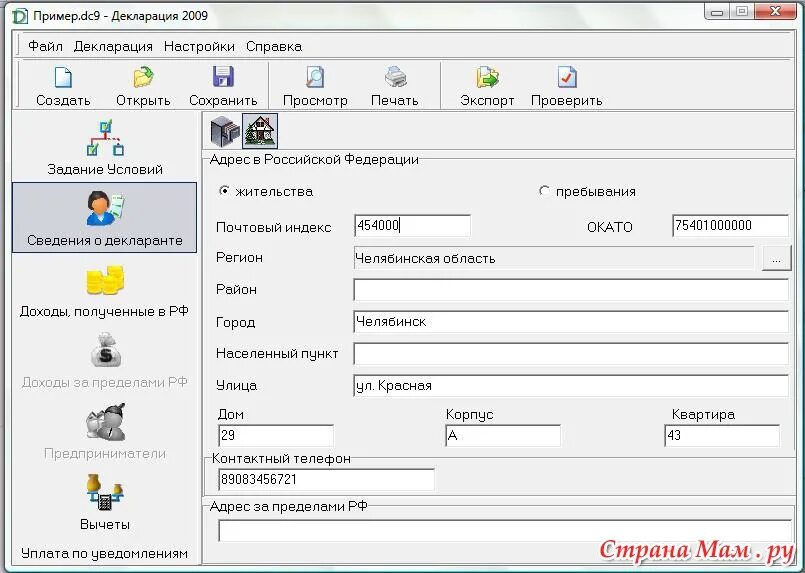Click the Создать new document icon

pos(63,78)
